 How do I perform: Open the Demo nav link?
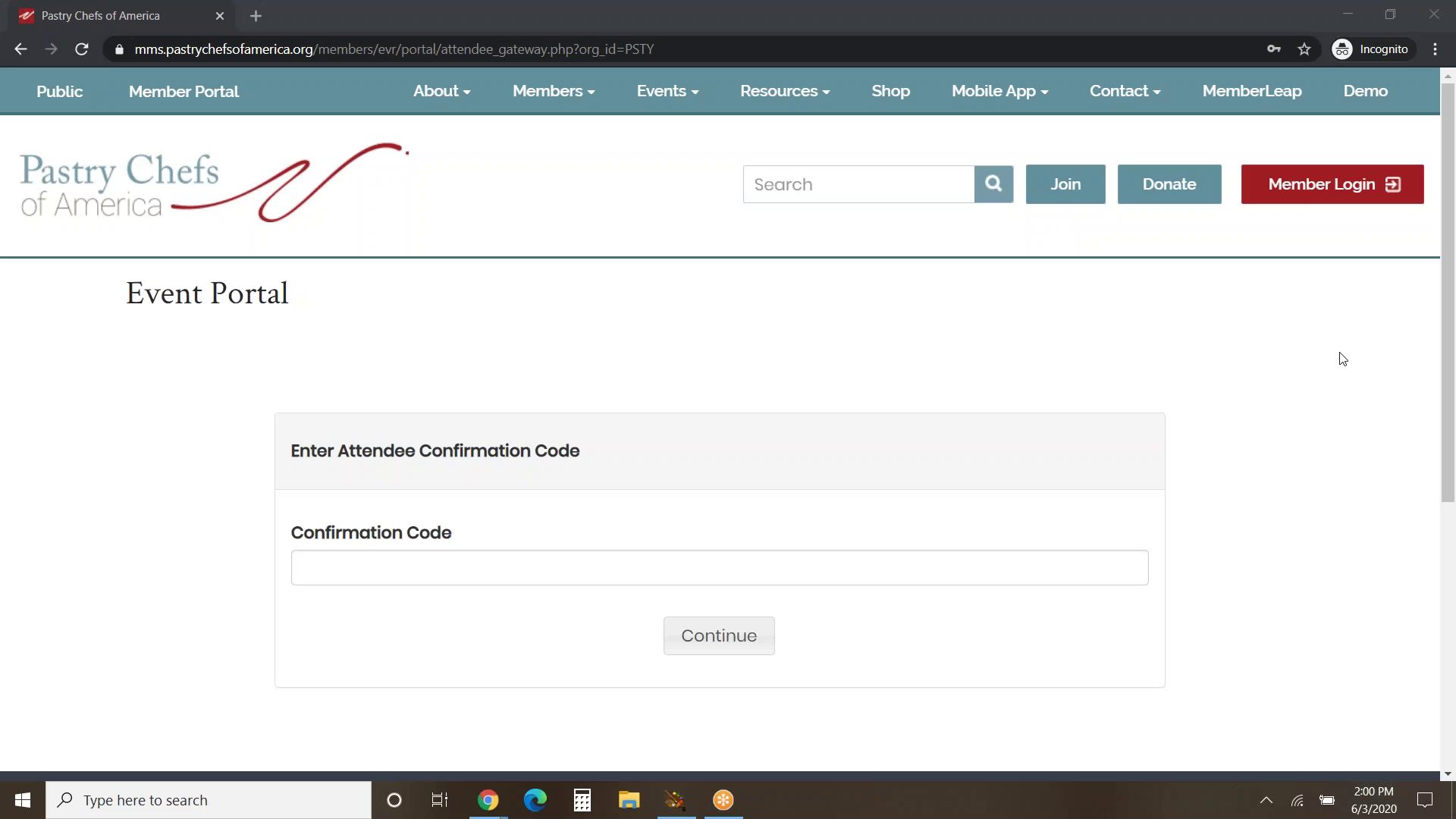click(x=1366, y=91)
